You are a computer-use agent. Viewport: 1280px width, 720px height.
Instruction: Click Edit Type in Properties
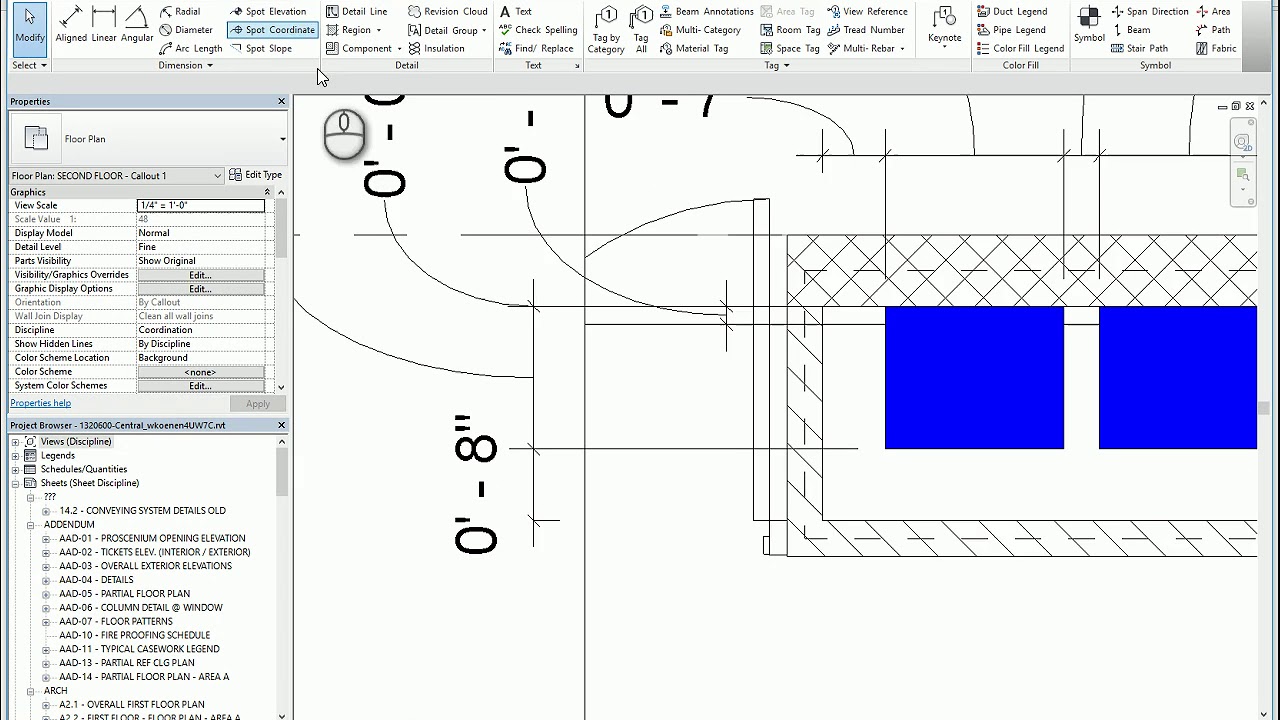click(256, 175)
